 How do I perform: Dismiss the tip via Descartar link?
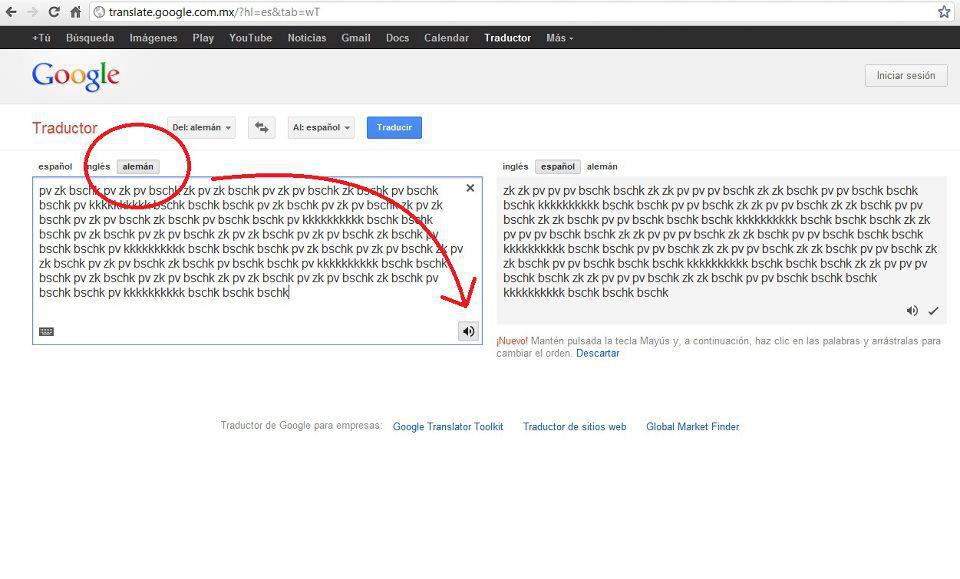tap(598, 353)
